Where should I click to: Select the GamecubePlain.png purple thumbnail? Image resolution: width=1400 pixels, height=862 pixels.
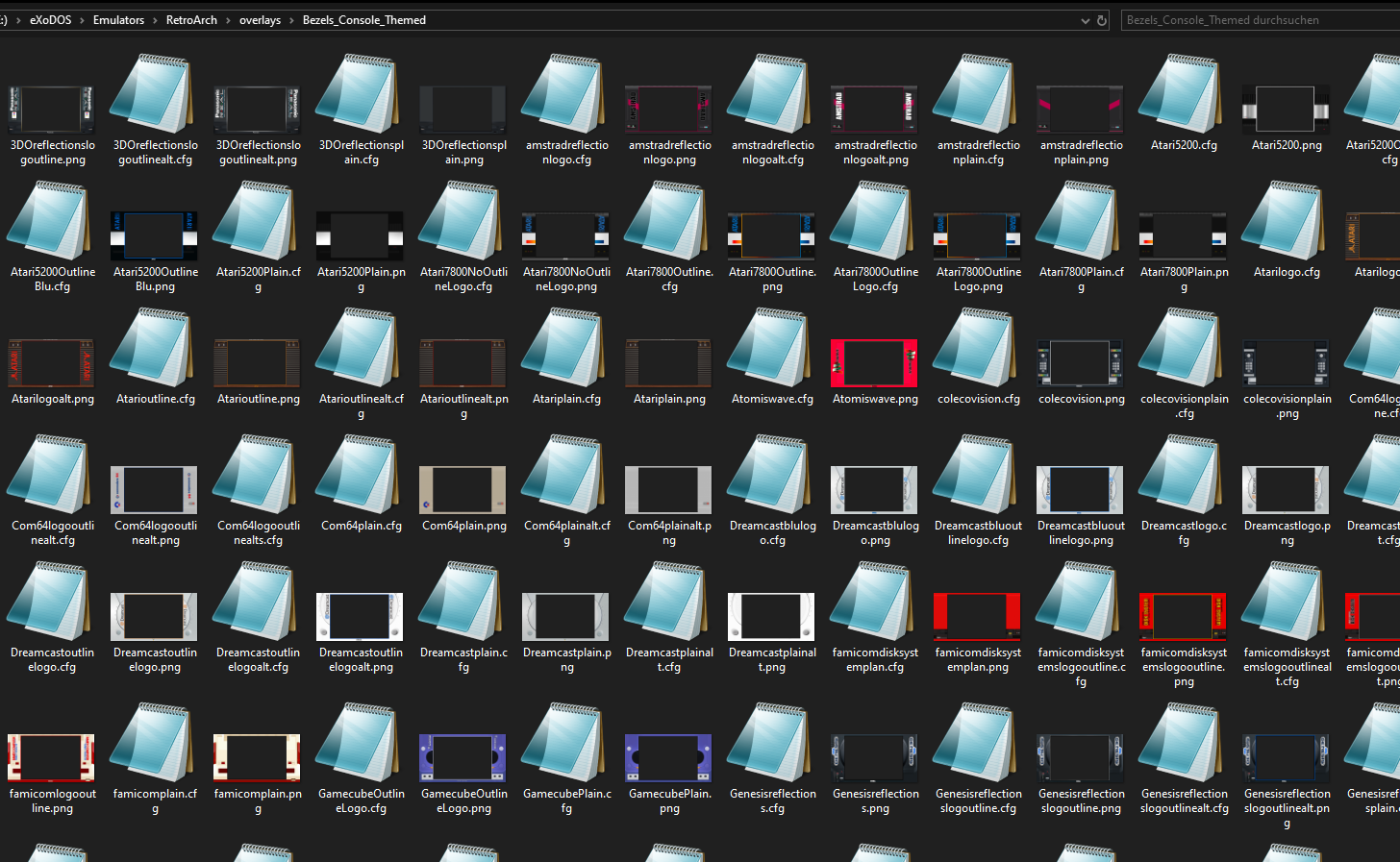(x=669, y=757)
